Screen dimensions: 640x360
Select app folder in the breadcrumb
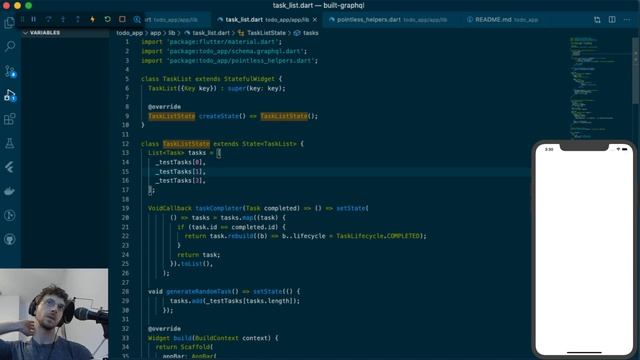pyautogui.click(x=156, y=33)
